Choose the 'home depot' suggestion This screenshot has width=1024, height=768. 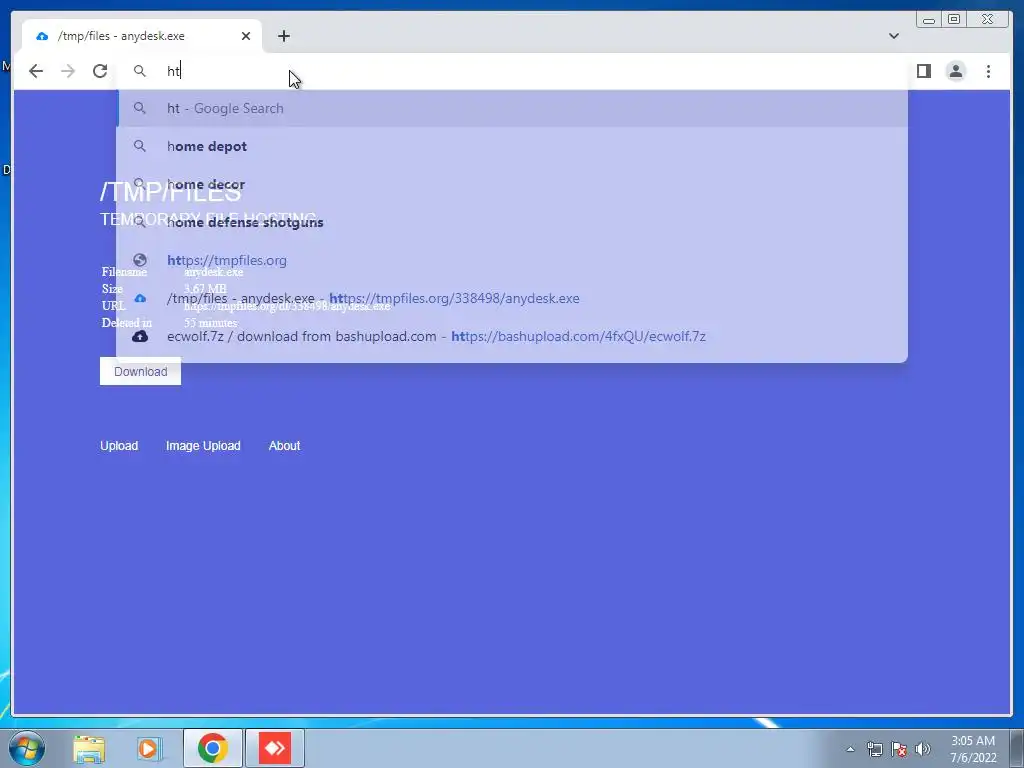(x=513, y=146)
